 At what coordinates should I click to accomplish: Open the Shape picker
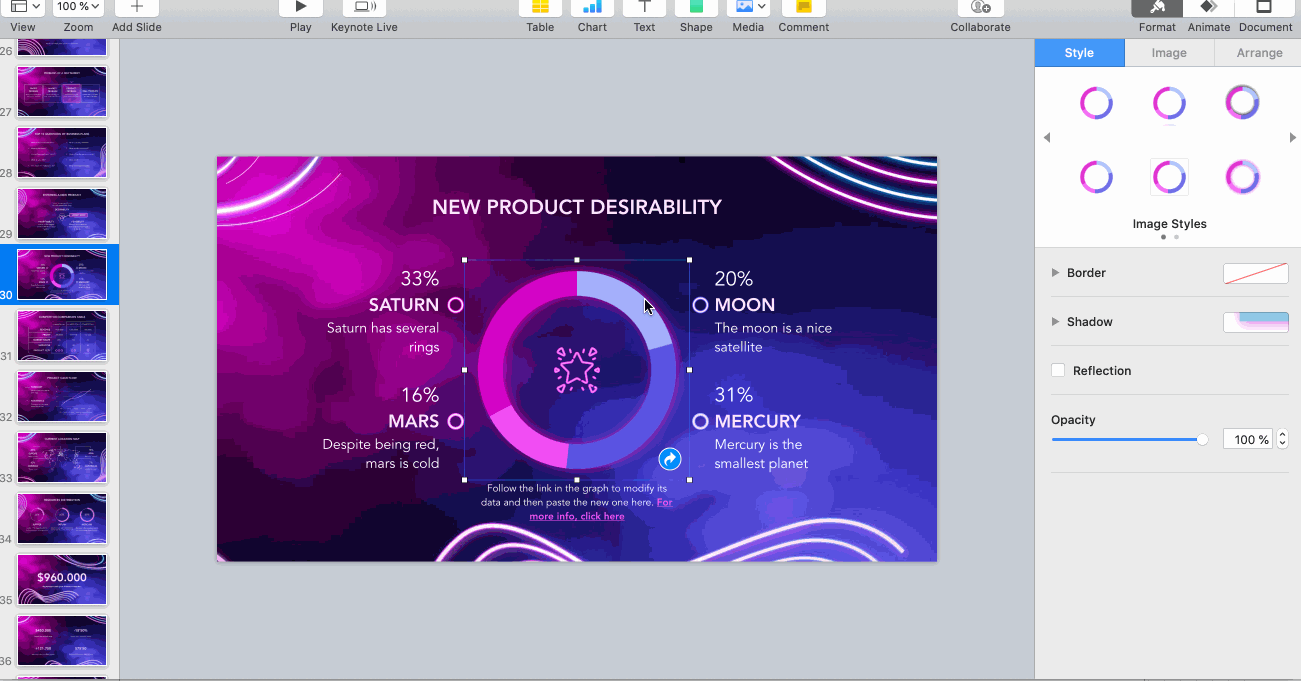point(696,8)
